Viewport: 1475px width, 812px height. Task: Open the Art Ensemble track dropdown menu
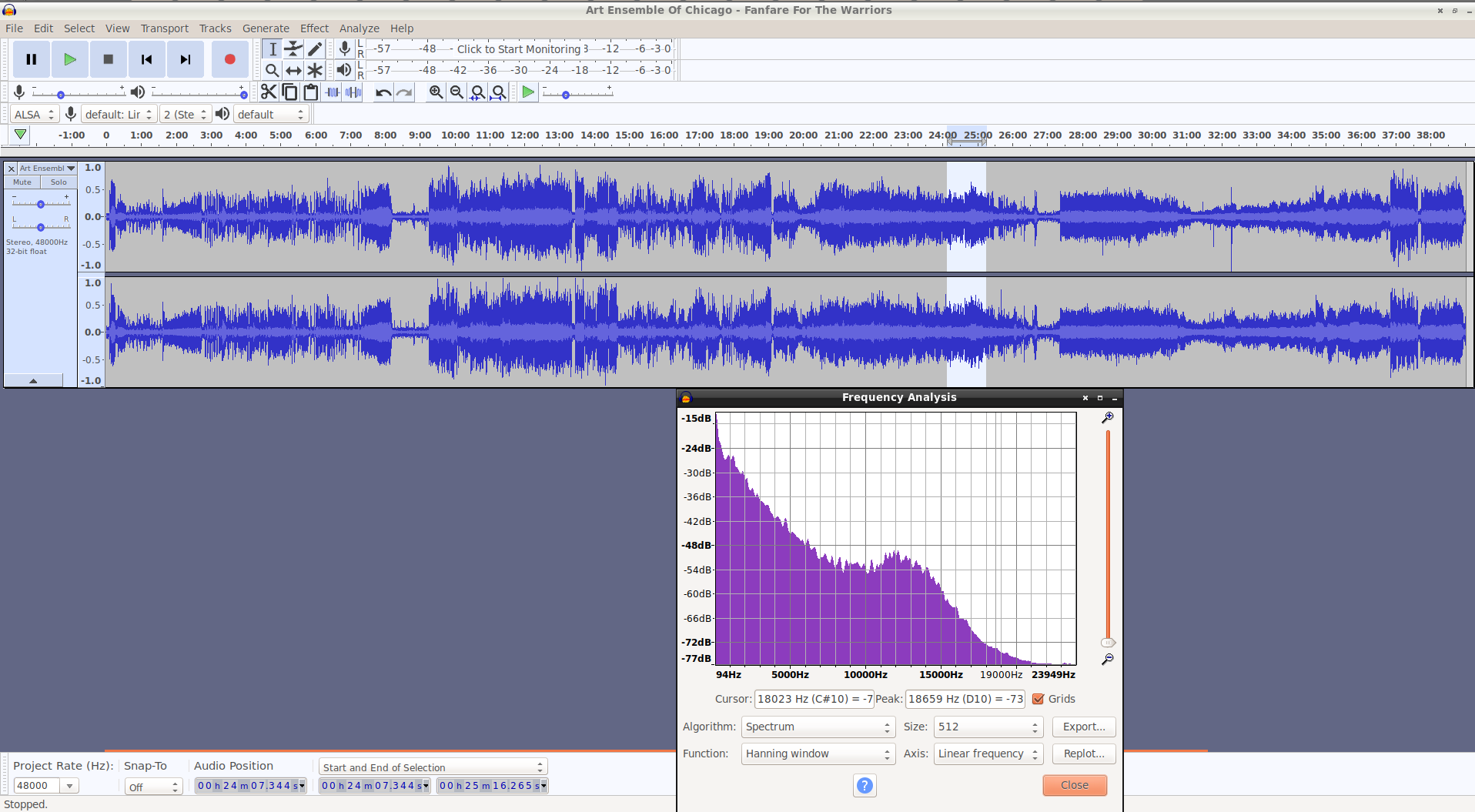pyautogui.click(x=48, y=168)
